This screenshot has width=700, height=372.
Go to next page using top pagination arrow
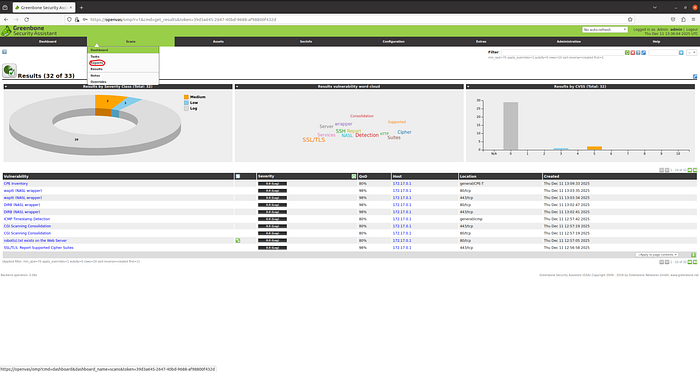(x=690, y=170)
